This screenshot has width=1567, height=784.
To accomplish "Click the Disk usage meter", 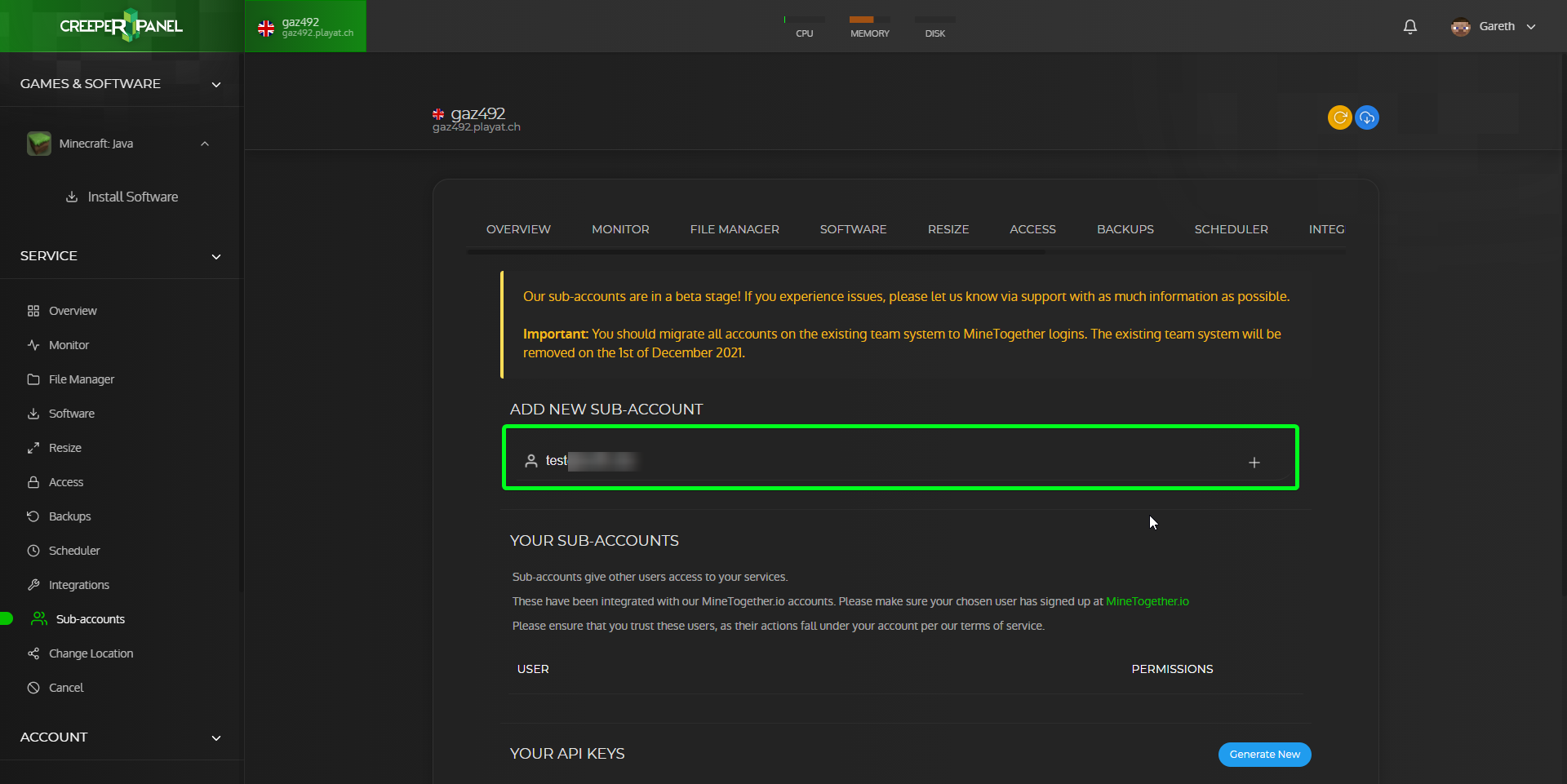I will tap(935, 27).
